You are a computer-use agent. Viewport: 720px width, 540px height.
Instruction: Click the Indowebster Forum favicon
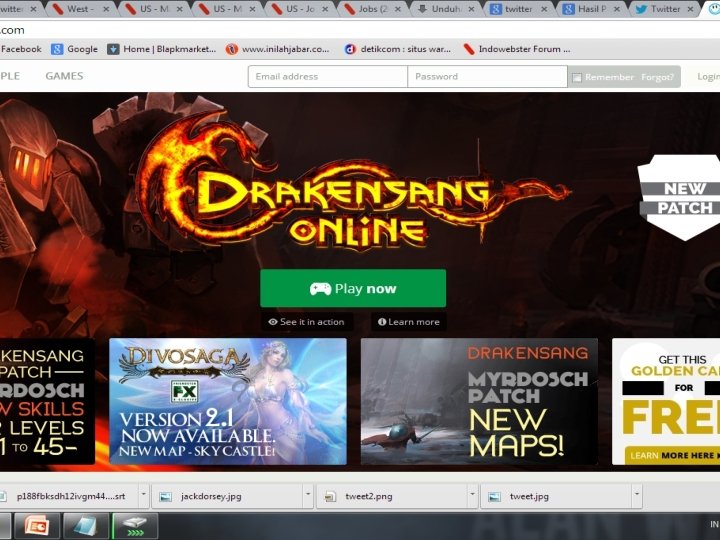(468, 49)
